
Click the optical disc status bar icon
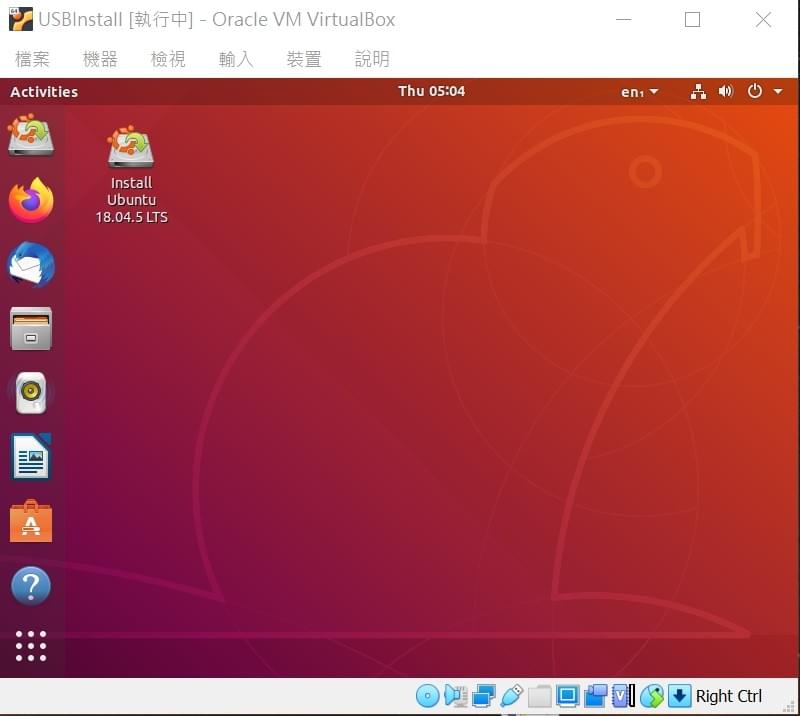(x=428, y=696)
